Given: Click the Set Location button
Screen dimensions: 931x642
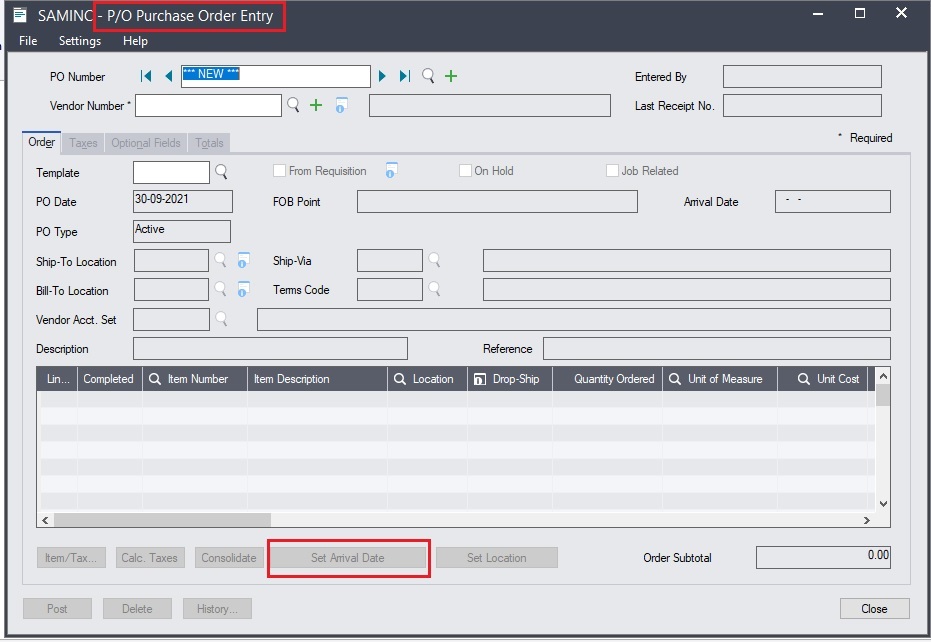Looking at the screenshot, I should (x=496, y=558).
